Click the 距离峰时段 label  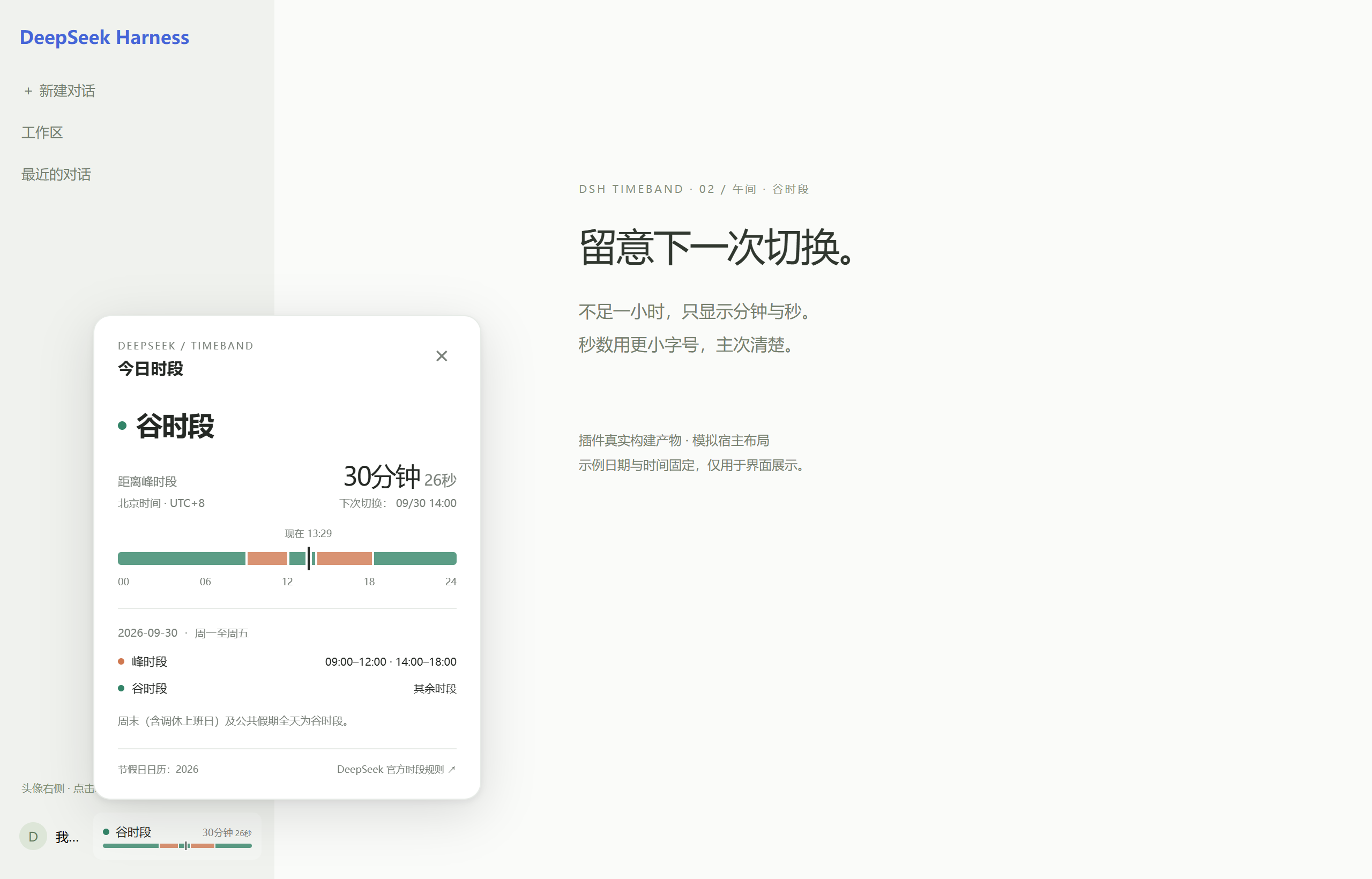(x=147, y=481)
